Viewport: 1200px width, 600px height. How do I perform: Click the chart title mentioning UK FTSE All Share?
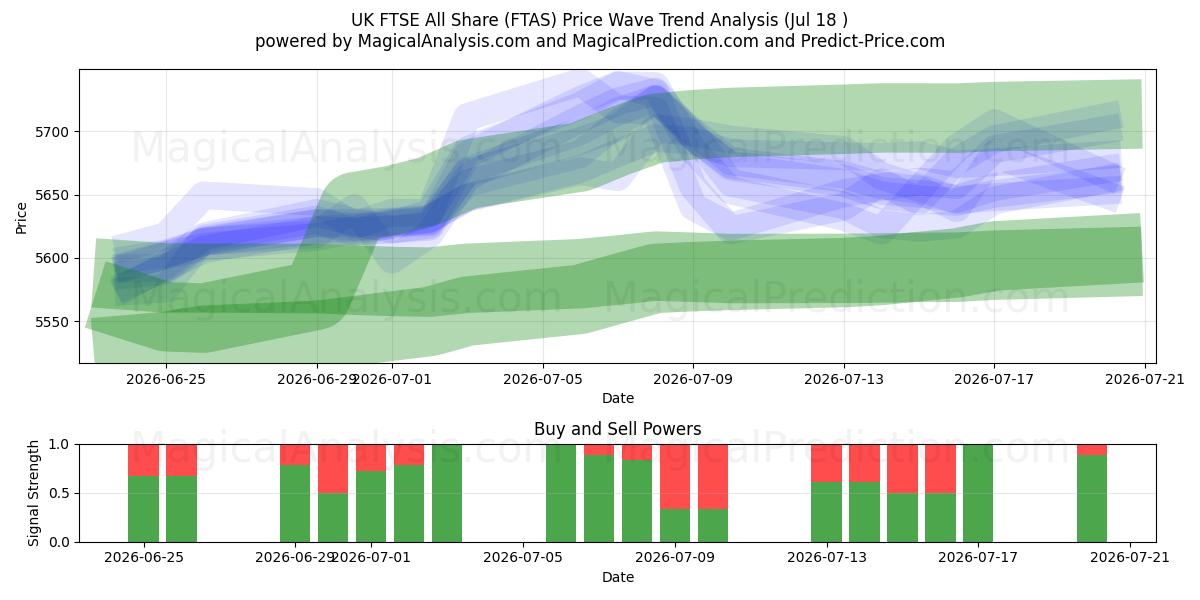[x=600, y=19]
